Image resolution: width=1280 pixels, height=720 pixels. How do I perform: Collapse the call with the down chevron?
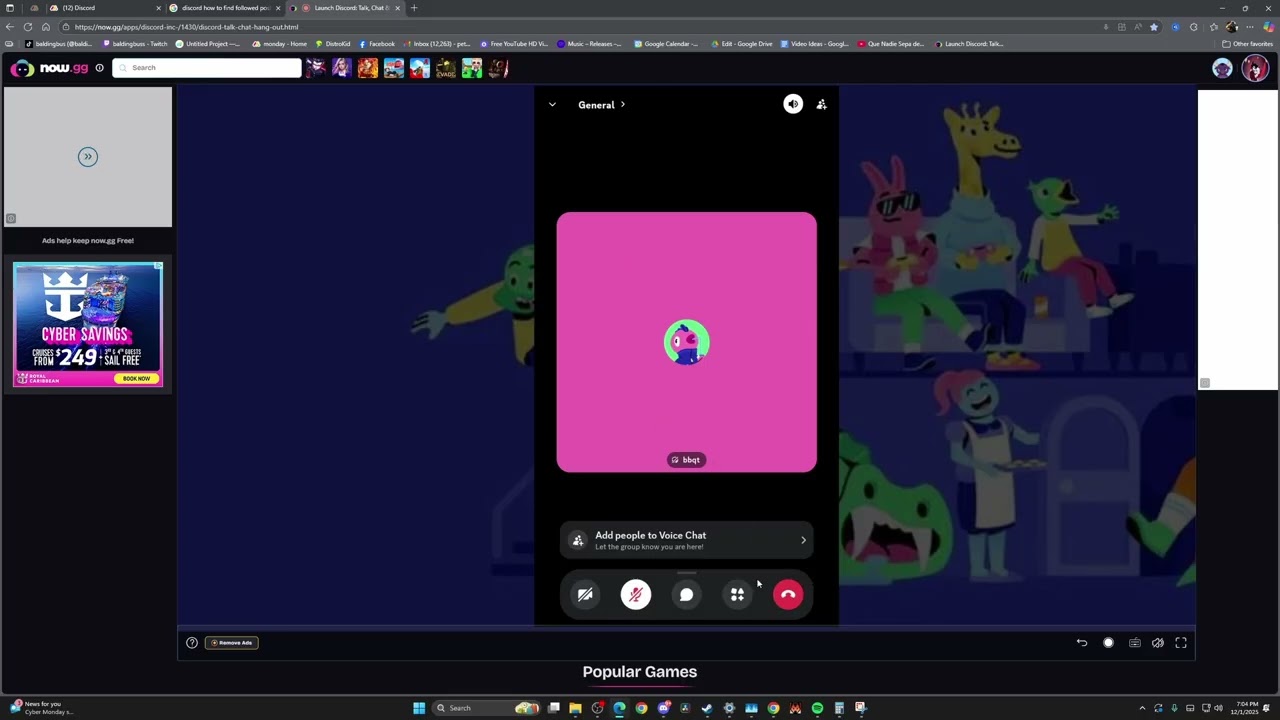click(552, 104)
